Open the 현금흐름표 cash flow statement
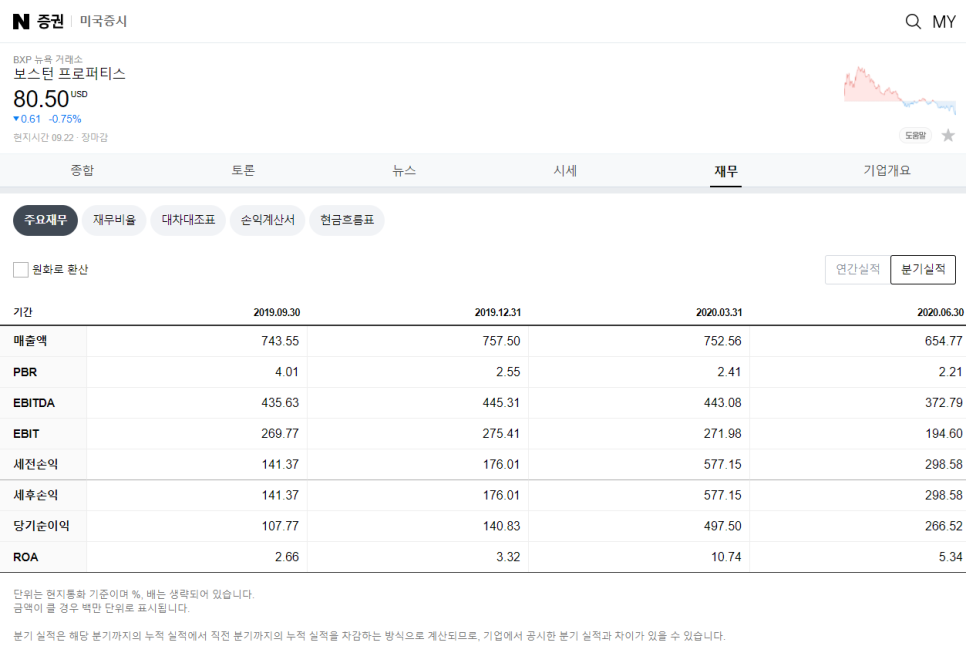Viewport: 966px width, 646px height. click(347, 220)
